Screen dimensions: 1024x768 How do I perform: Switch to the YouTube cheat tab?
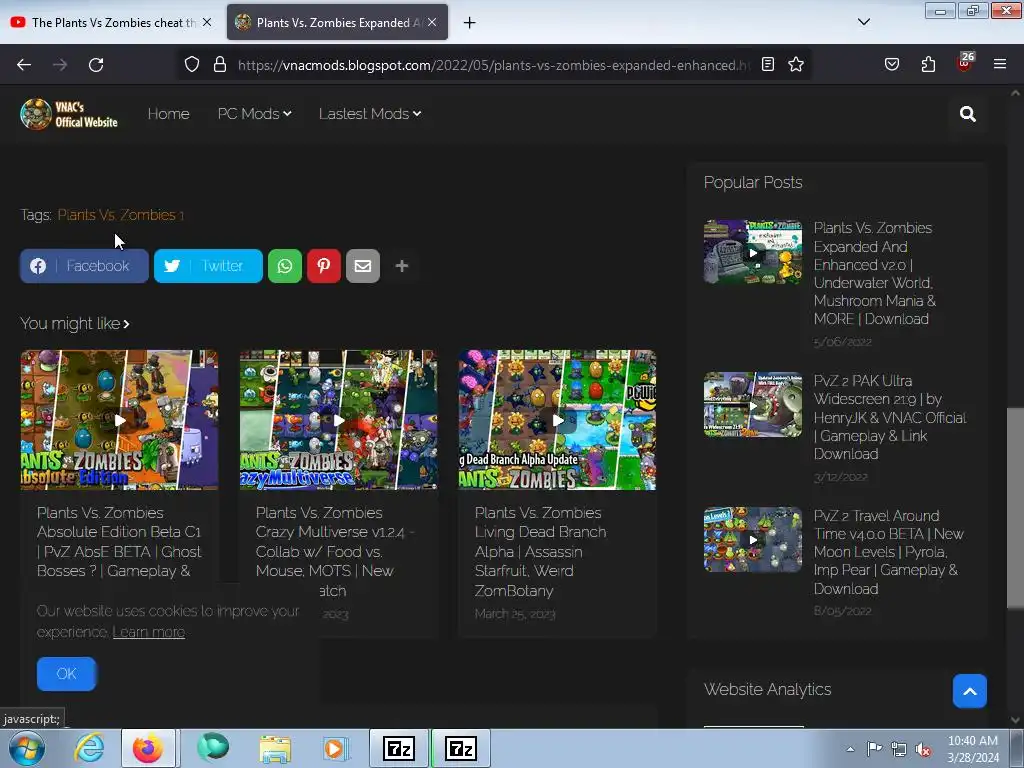tap(111, 22)
